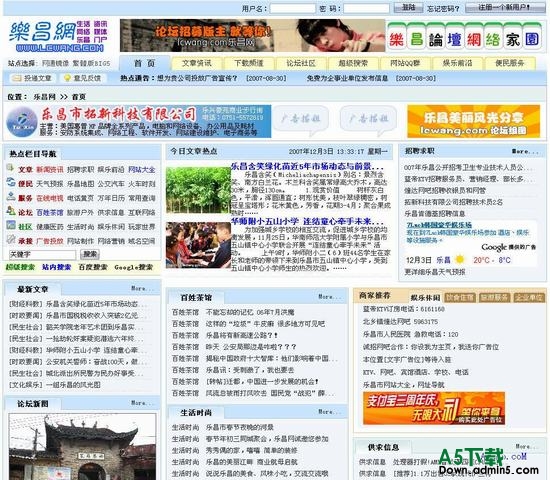Click the 便民 row icon in hot navigation

click(11, 182)
